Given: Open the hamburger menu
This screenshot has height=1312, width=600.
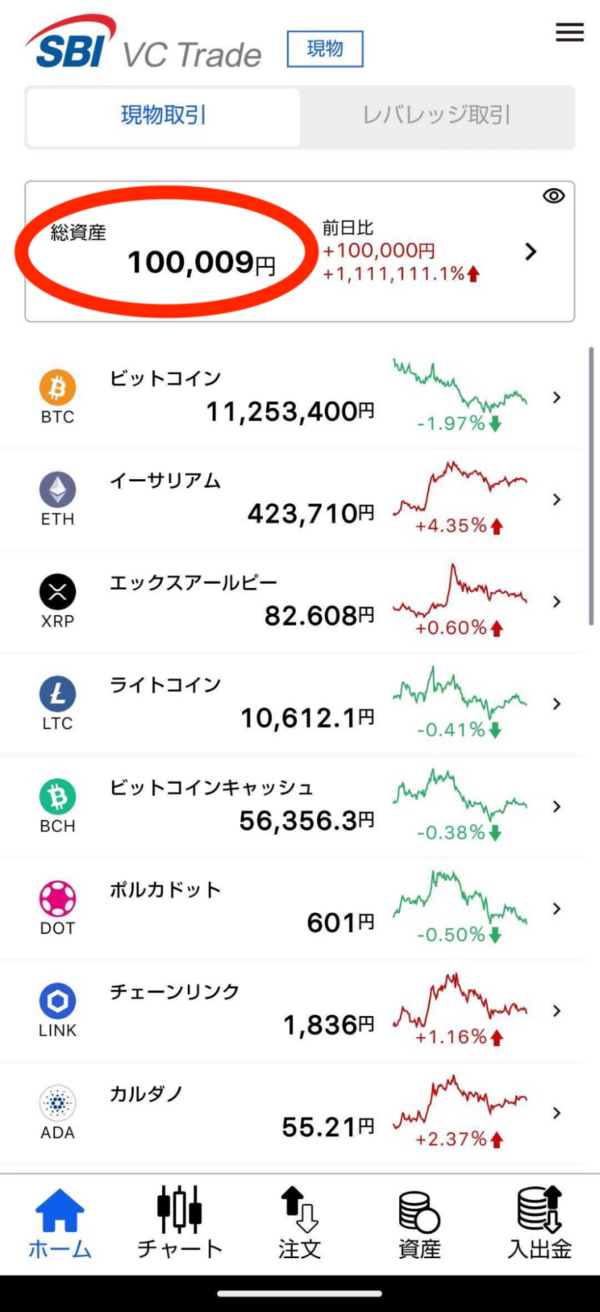Looking at the screenshot, I should pyautogui.click(x=569, y=32).
